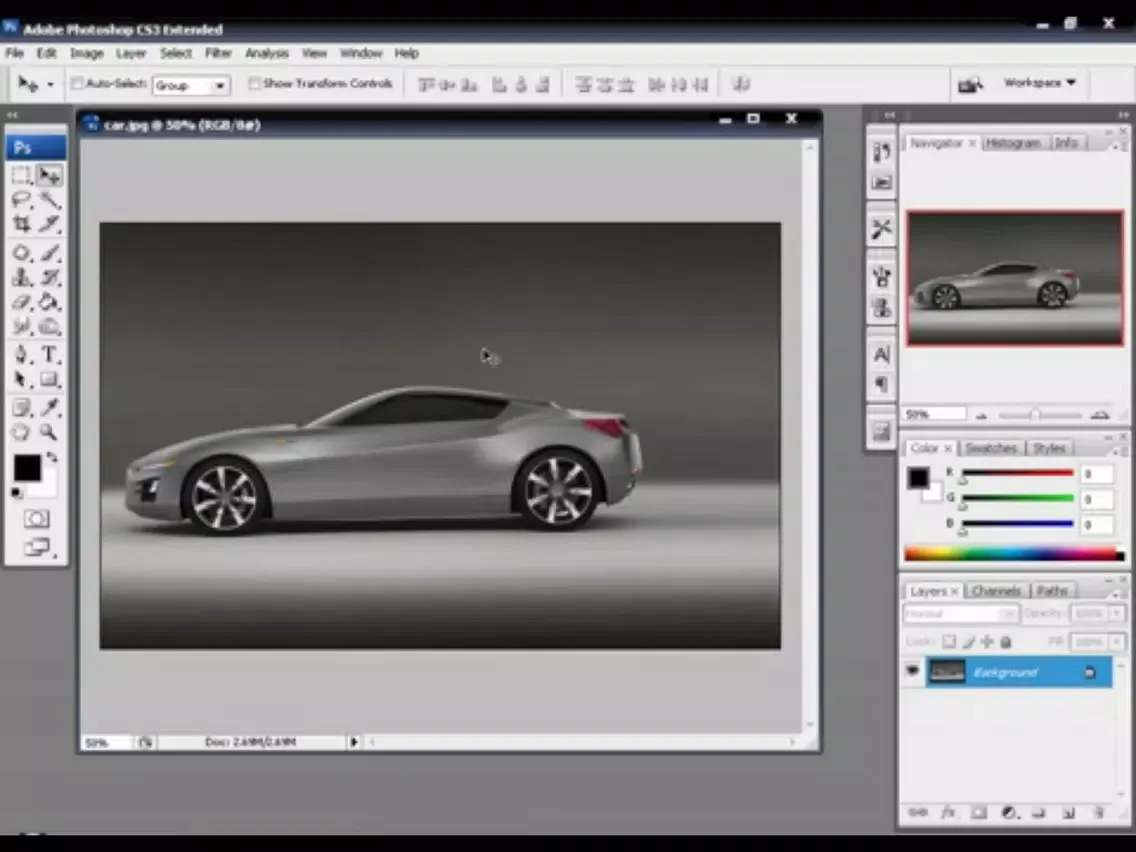This screenshot has width=1136, height=852.
Task: Select the Crop tool
Action: coord(22,224)
